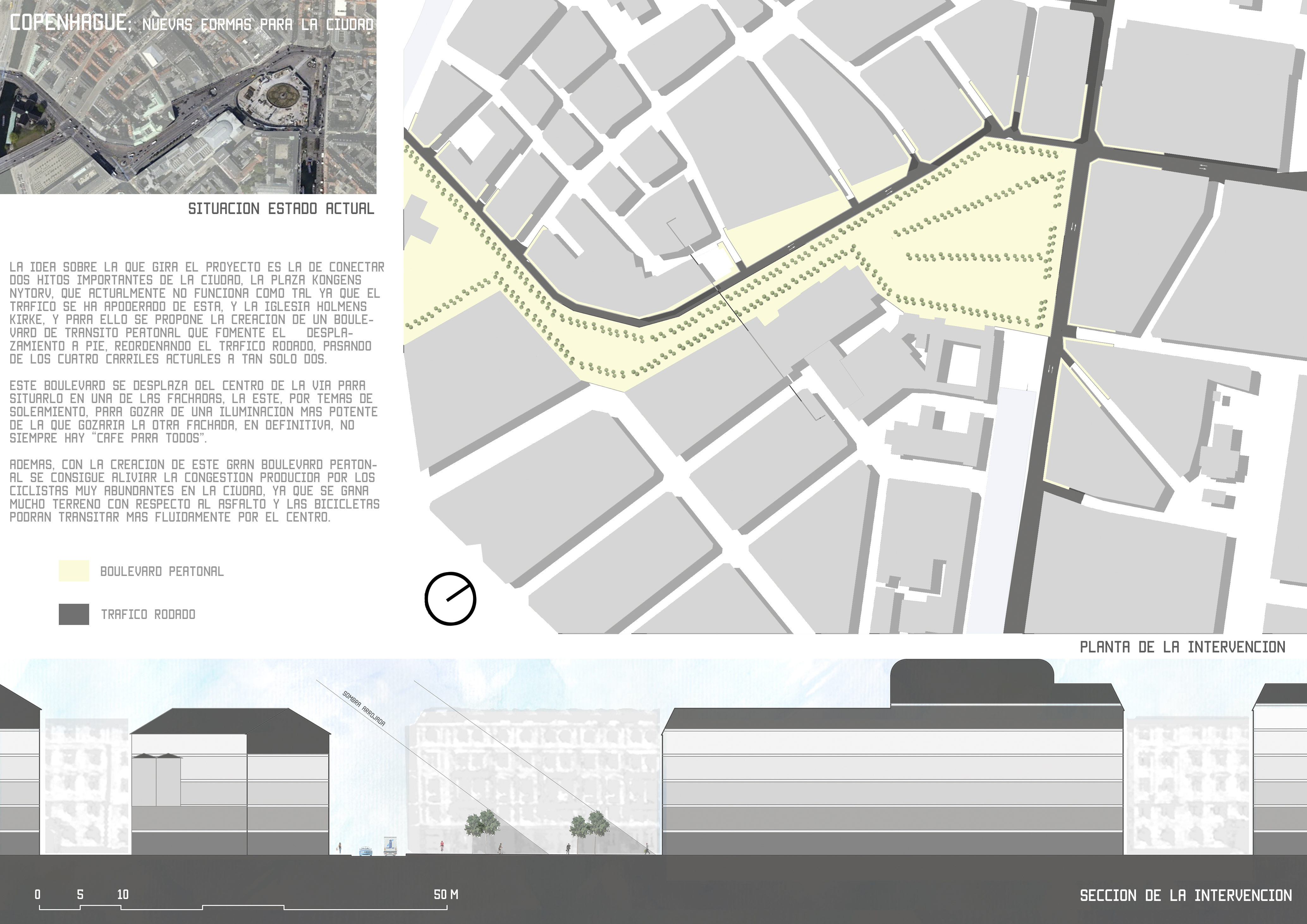The height and width of the screenshot is (924, 1307).
Task: Click the paragraph starting 'ADEMAS, CON LA CREACION'
Action: (x=195, y=491)
